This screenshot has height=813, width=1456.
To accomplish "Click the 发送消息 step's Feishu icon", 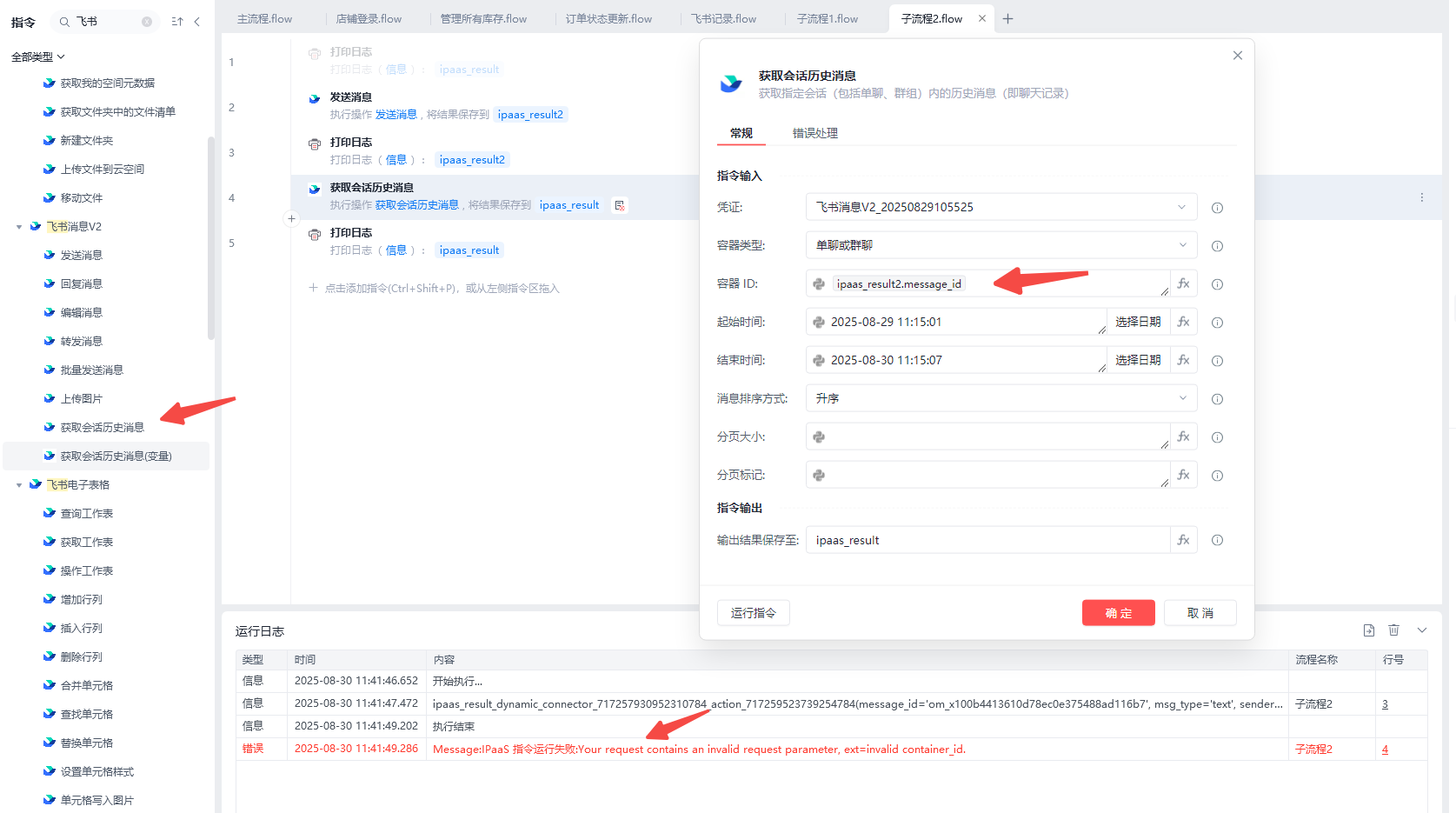I will 315,98.
